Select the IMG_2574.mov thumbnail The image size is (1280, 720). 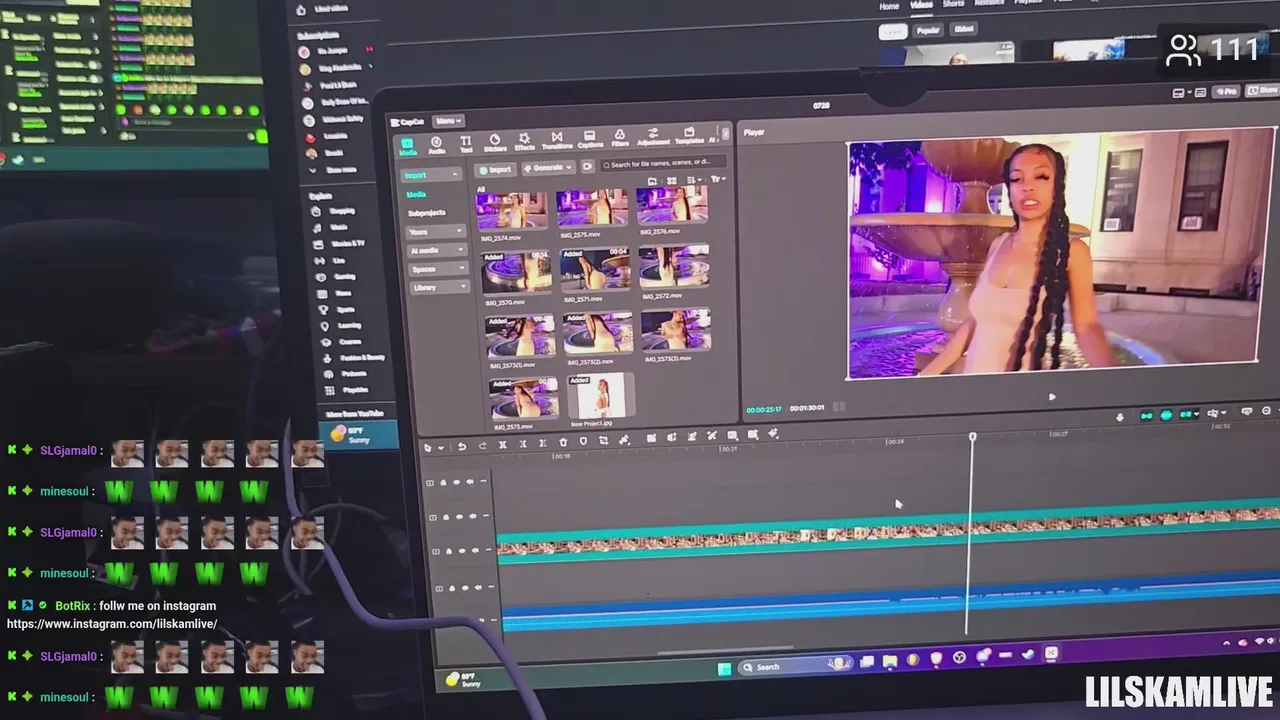click(x=512, y=213)
